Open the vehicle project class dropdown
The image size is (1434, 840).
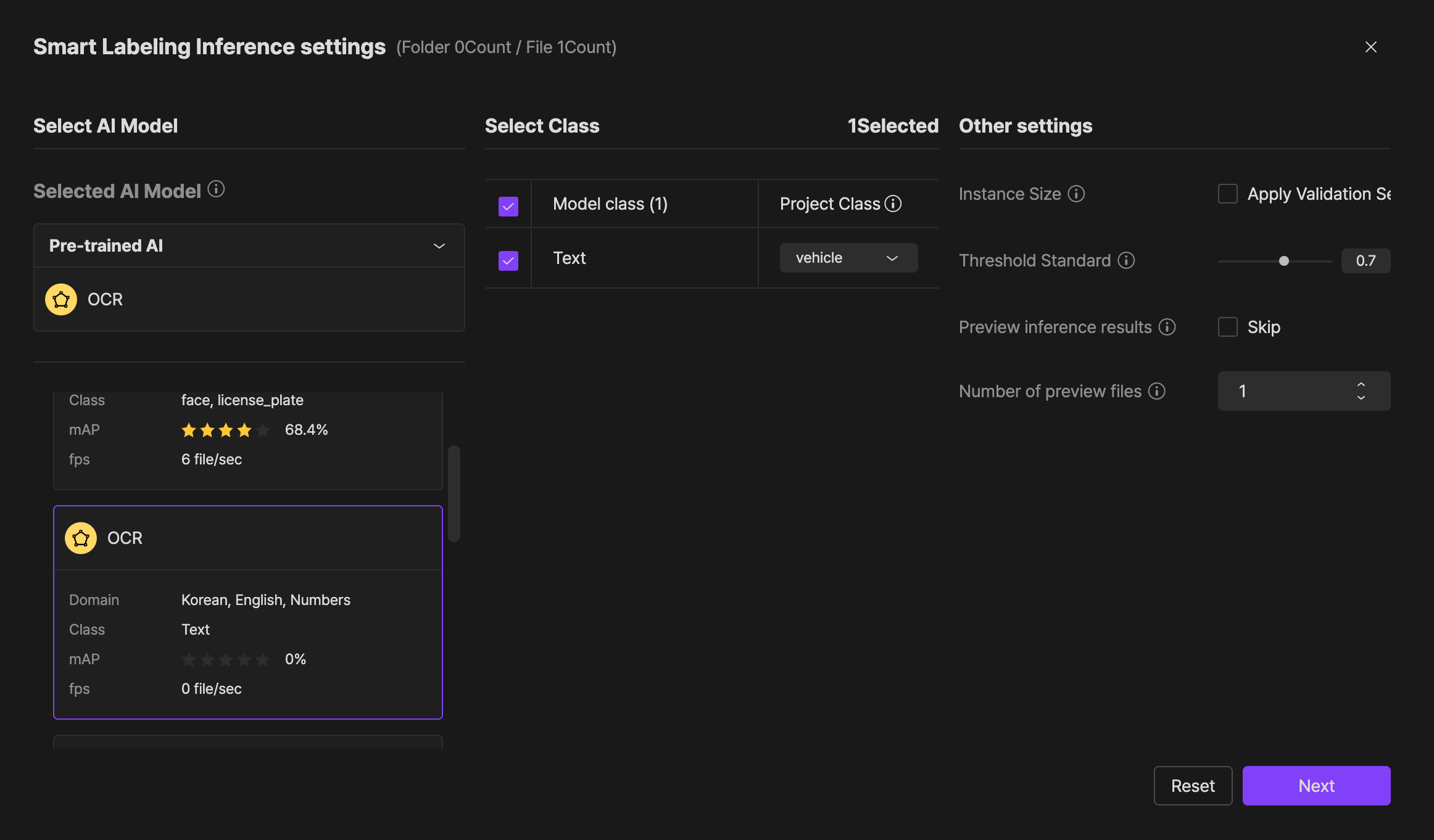[x=848, y=258]
